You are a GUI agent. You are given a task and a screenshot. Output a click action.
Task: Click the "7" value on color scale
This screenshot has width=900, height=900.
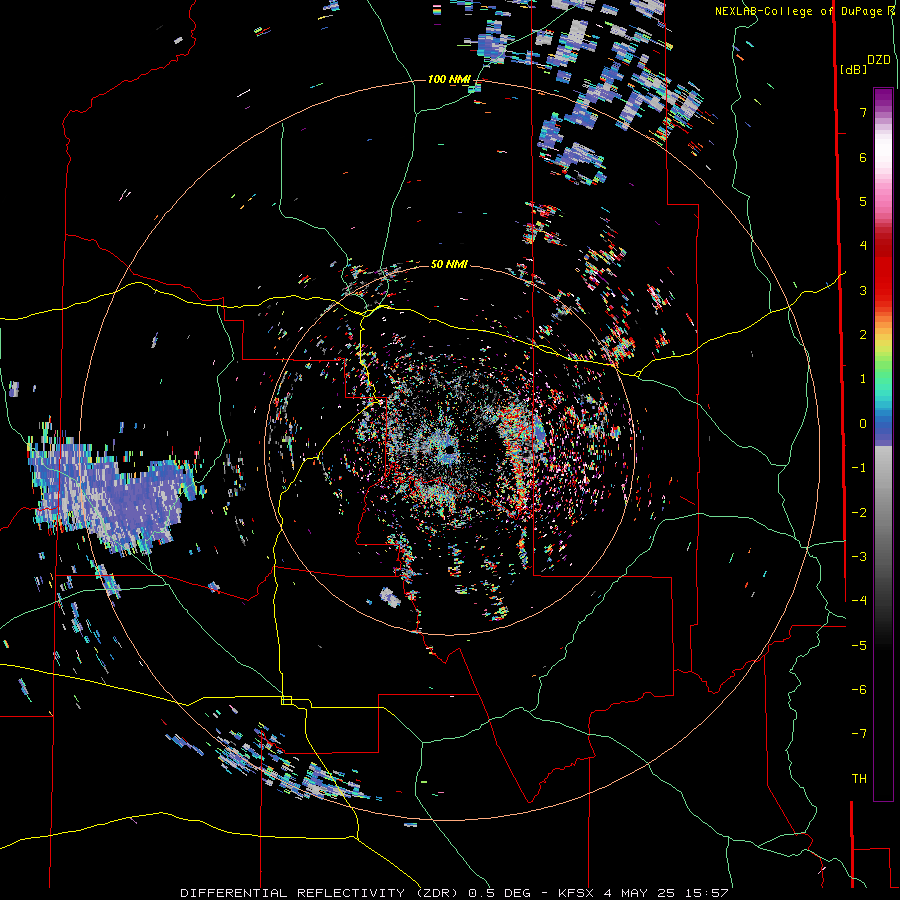point(863,112)
